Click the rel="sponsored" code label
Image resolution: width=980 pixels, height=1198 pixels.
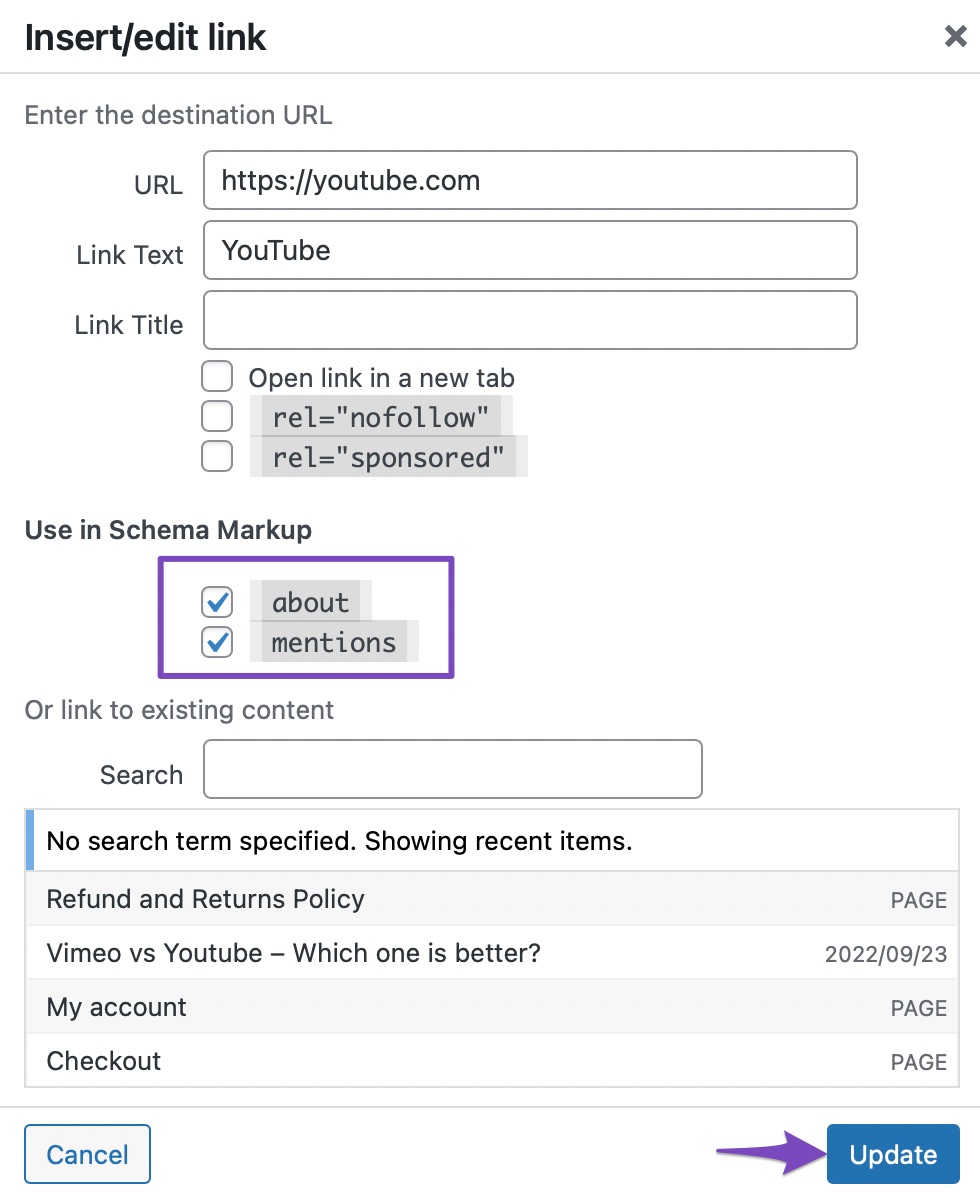388,457
